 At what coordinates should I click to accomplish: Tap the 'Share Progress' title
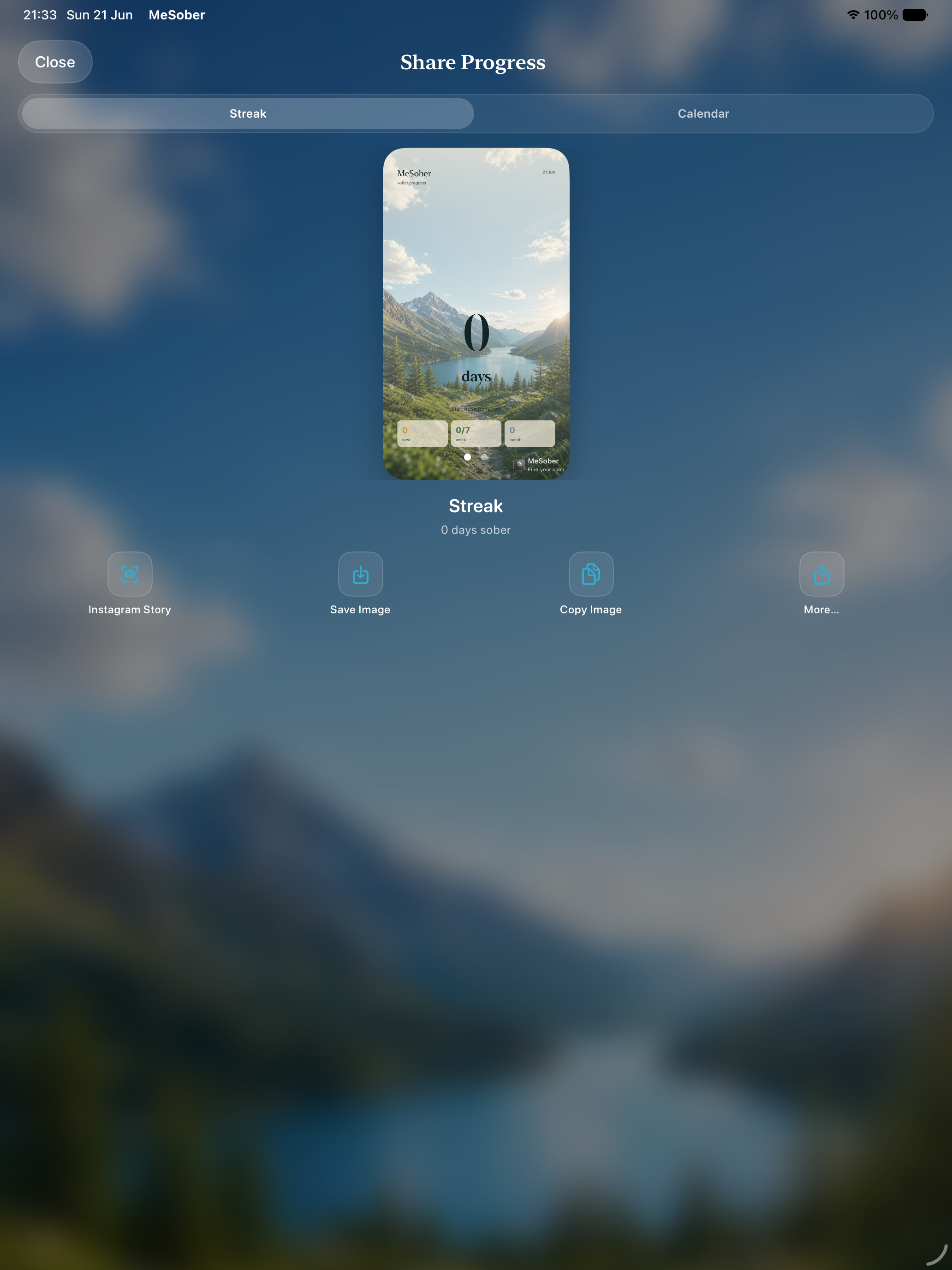[x=473, y=63]
